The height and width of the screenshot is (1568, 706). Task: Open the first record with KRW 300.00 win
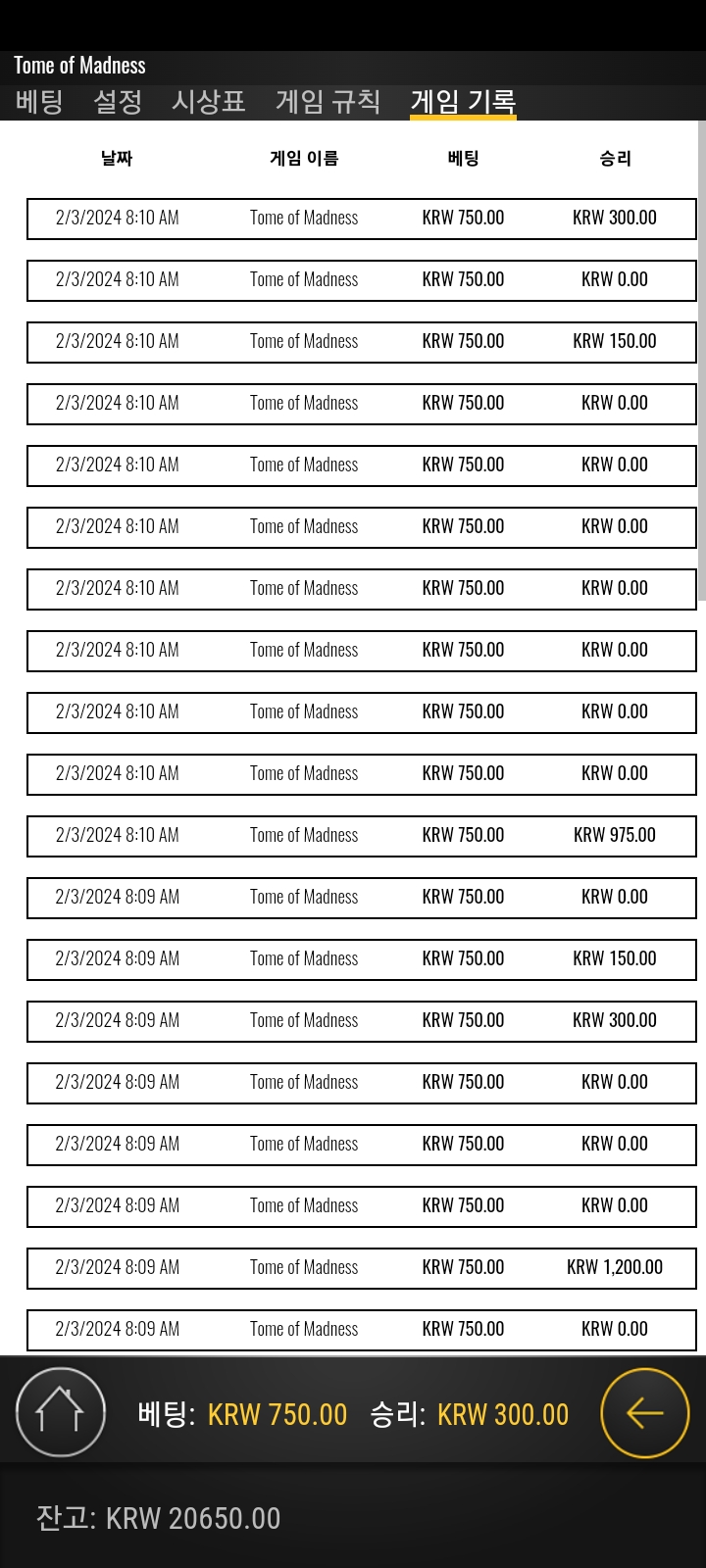[362, 218]
